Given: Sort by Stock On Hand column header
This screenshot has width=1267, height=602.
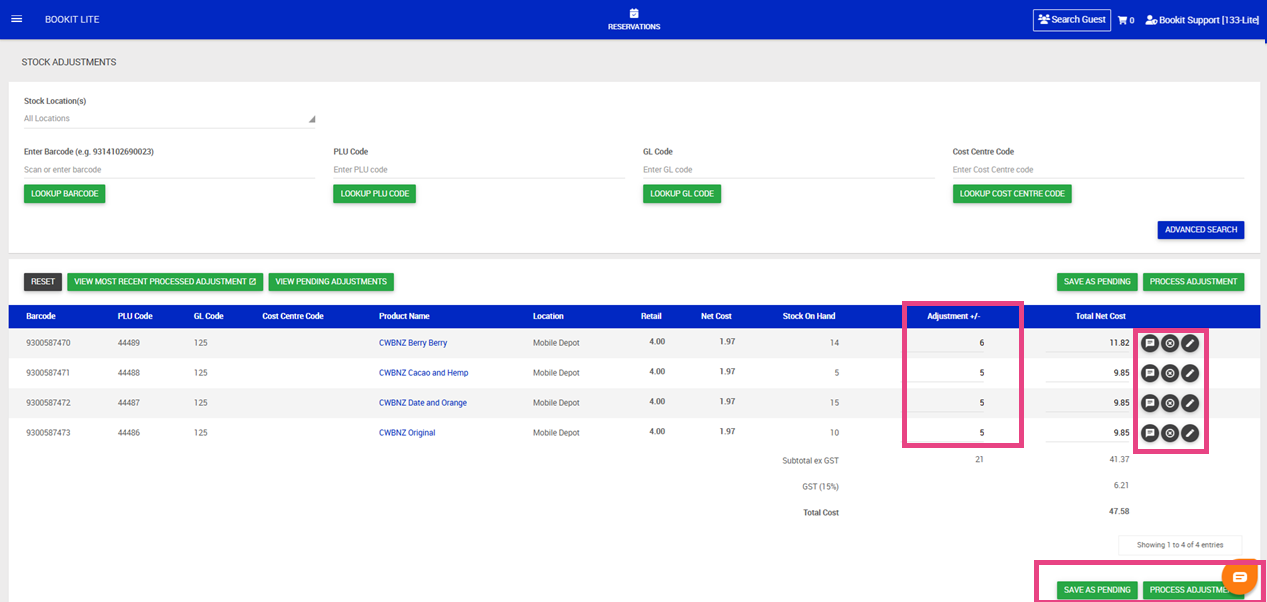Looking at the screenshot, I should 809,316.
